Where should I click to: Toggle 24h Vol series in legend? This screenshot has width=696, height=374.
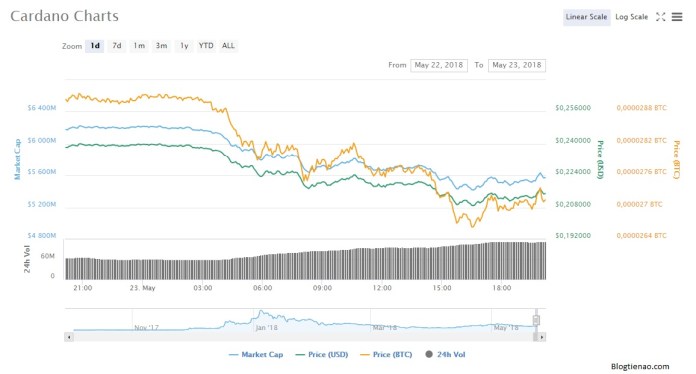click(x=445, y=354)
